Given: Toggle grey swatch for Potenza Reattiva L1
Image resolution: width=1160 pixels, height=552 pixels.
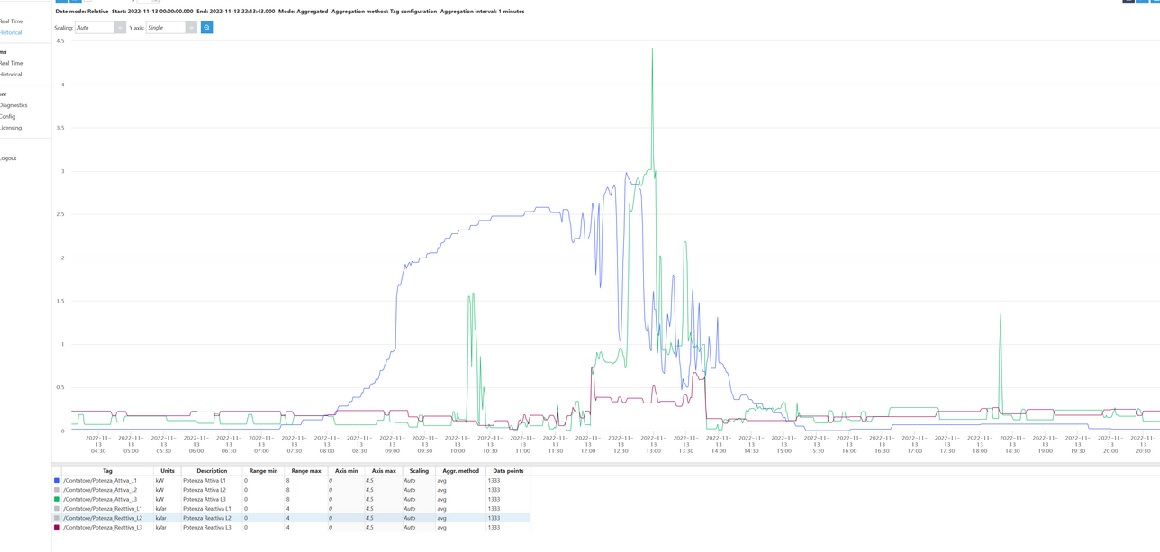Looking at the screenshot, I should pyautogui.click(x=57, y=509).
